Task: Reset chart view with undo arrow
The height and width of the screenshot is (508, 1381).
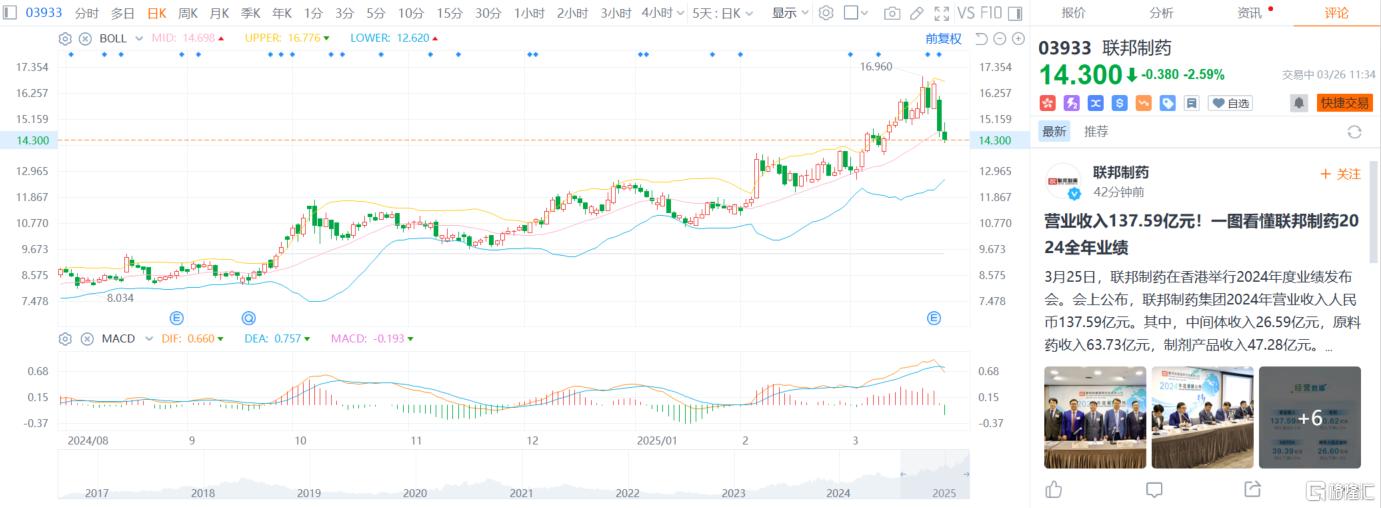Action: [x=981, y=38]
